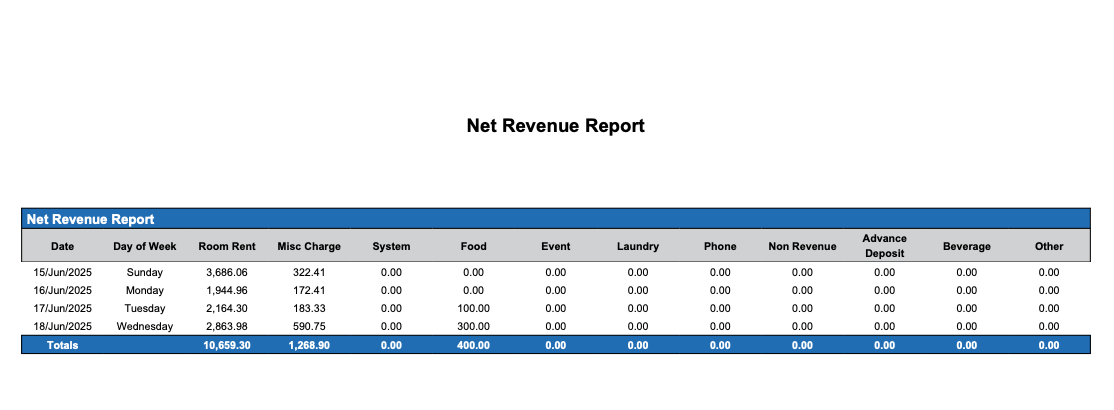1114x410 pixels.
Task: Select the 15/Jun/2025 date cell
Action: pyautogui.click(x=62, y=272)
